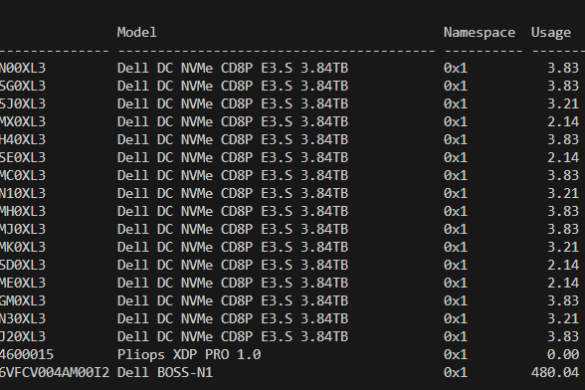Click the usage value in the SJ0XL3 row
This screenshot has width=585, height=390.
tap(563, 104)
